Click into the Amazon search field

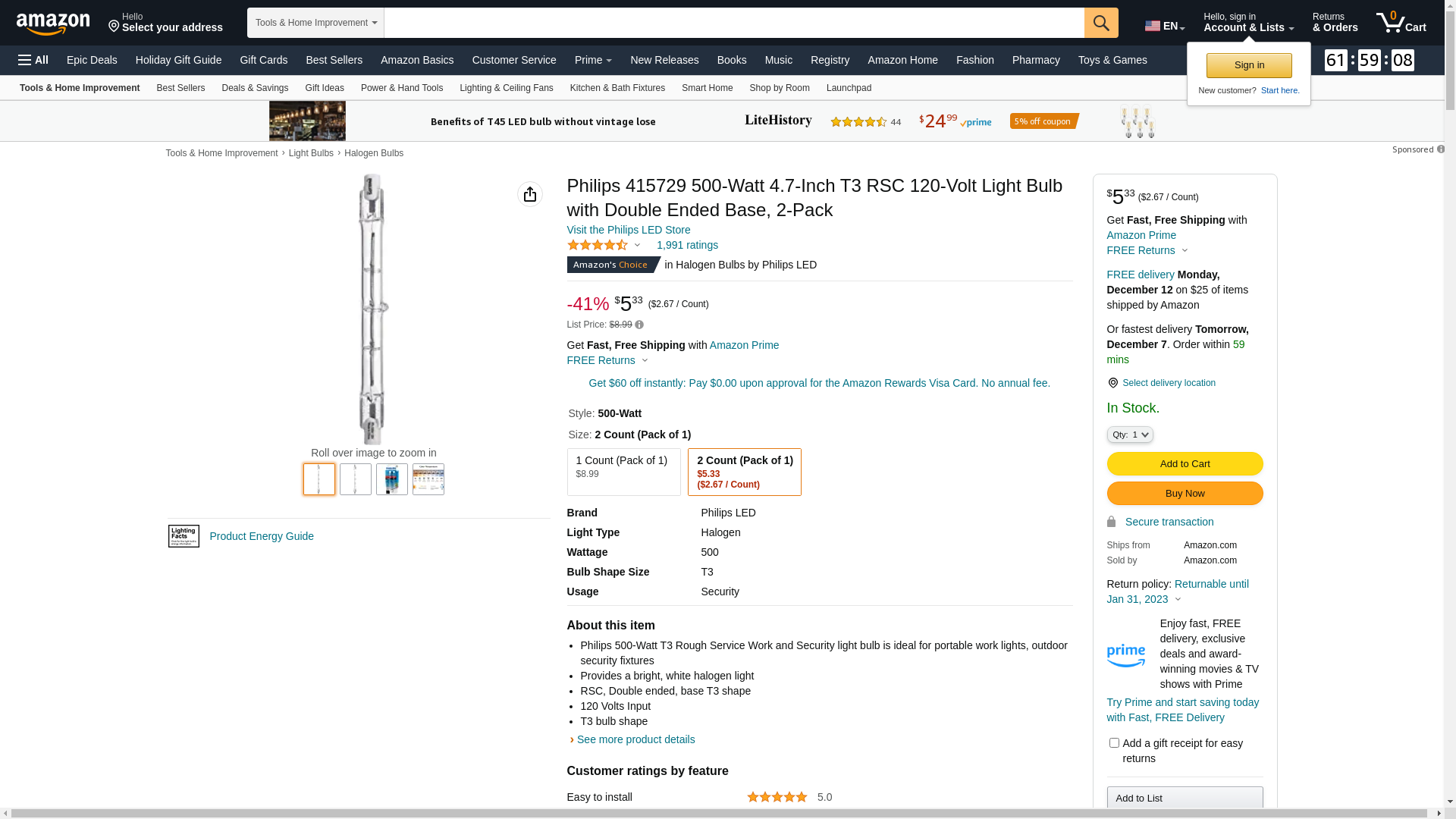(x=733, y=23)
